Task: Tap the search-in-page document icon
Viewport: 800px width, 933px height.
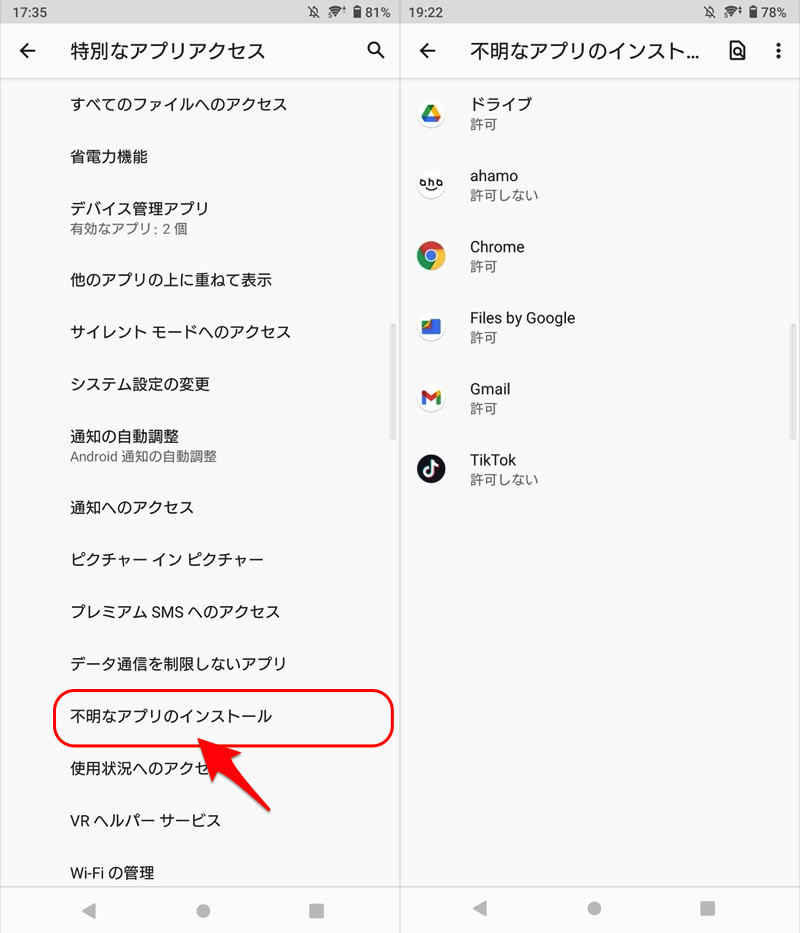Action: [x=737, y=51]
